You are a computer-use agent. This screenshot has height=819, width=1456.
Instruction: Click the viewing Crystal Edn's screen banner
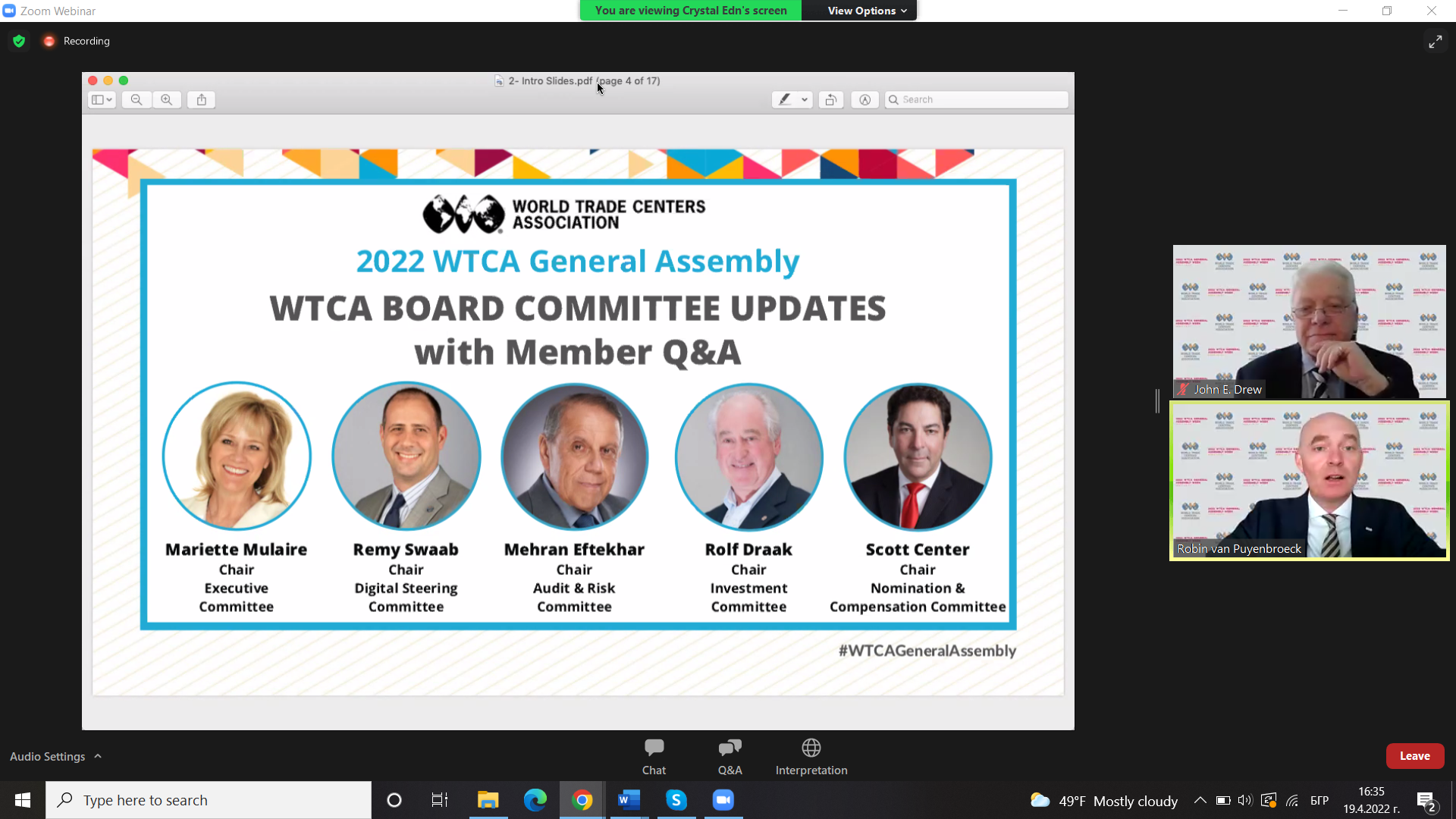click(690, 11)
